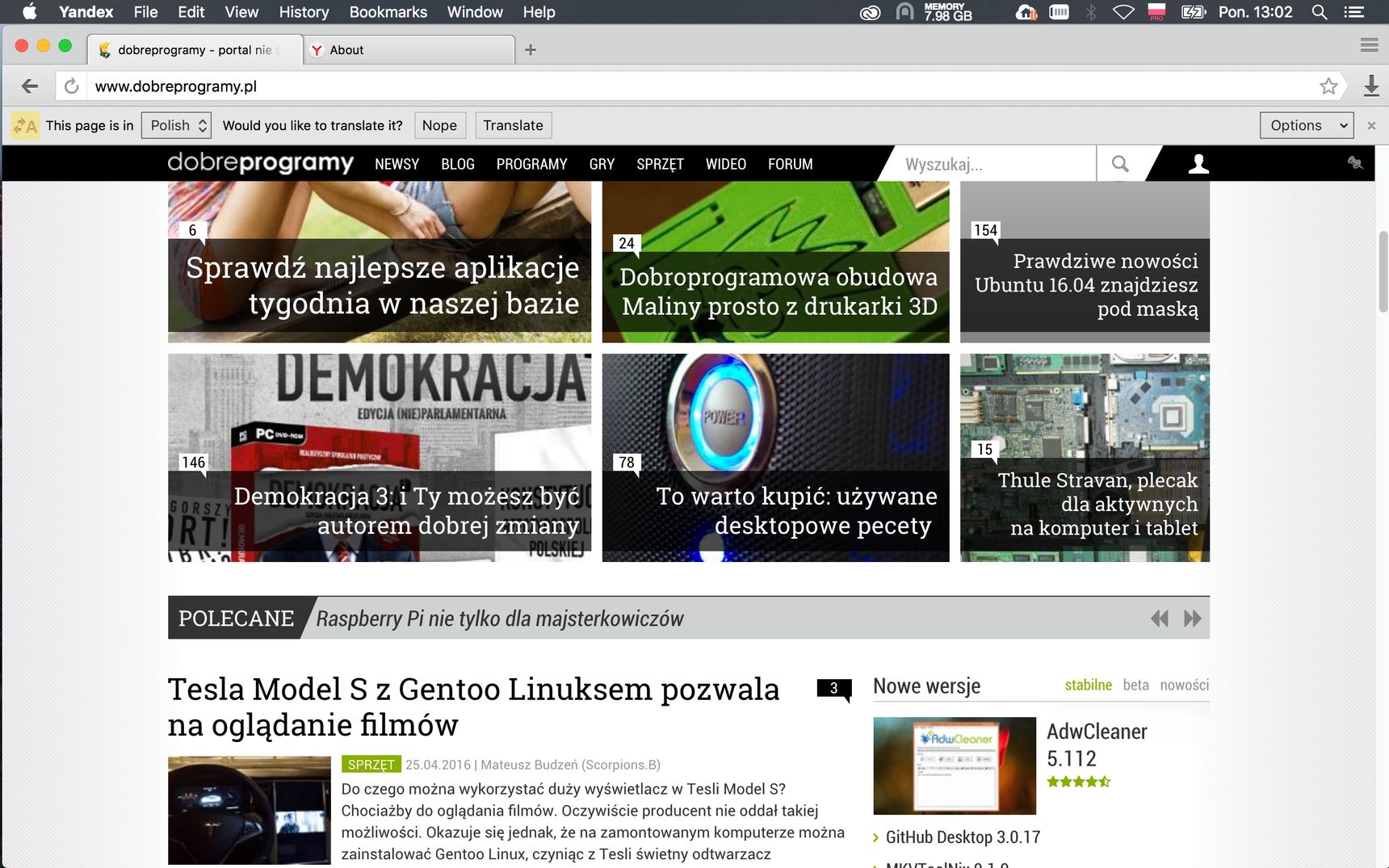1389x868 pixels.
Task: Click the Nope button
Action: click(x=439, y=125)
